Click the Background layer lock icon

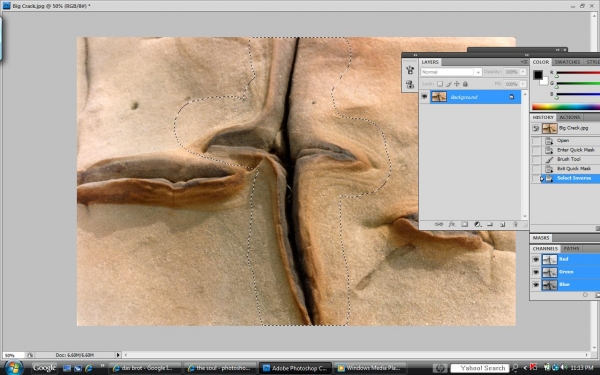[x=512, y=97]
